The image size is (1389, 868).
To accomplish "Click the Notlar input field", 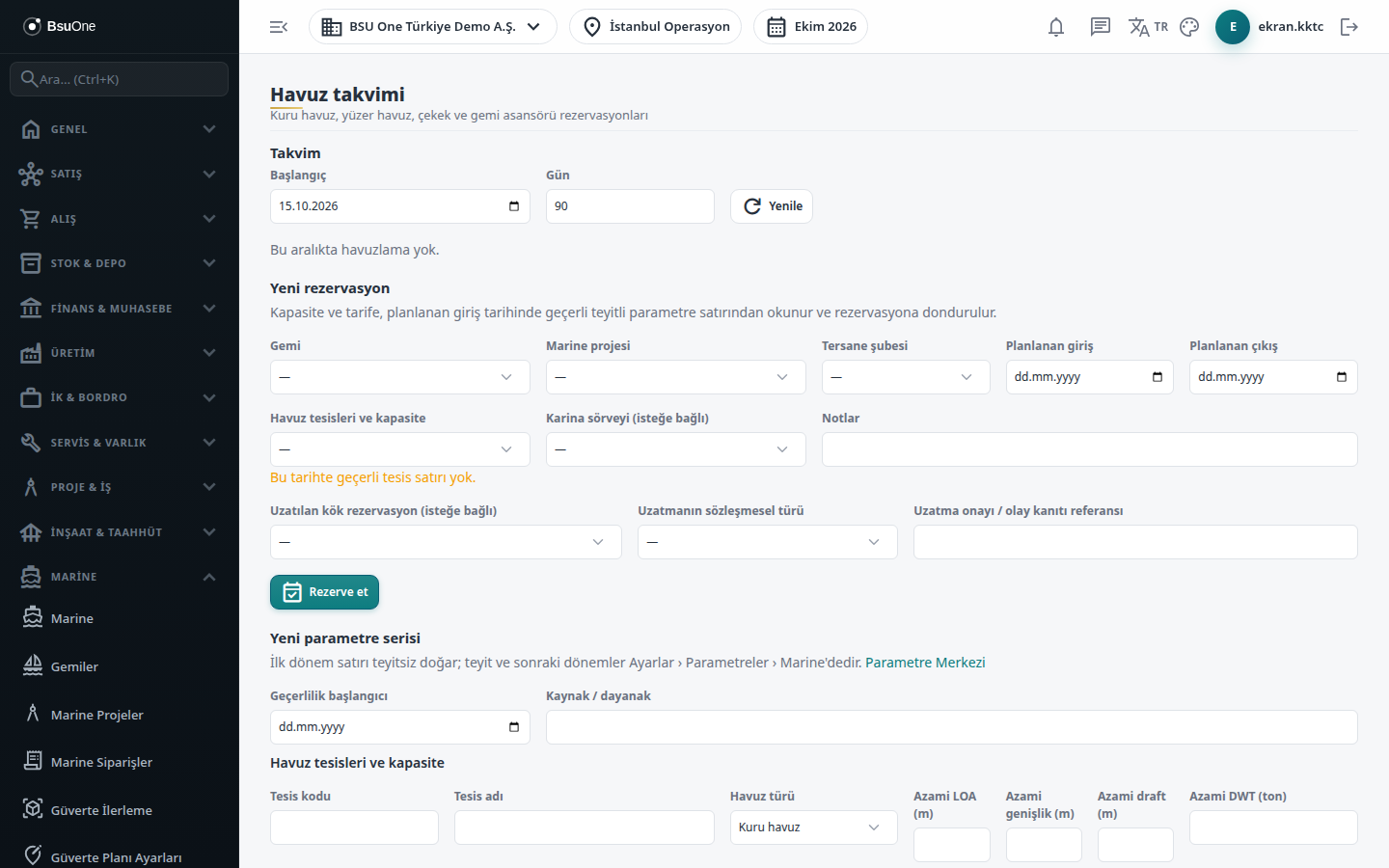I will click(x=1090, y=449).
